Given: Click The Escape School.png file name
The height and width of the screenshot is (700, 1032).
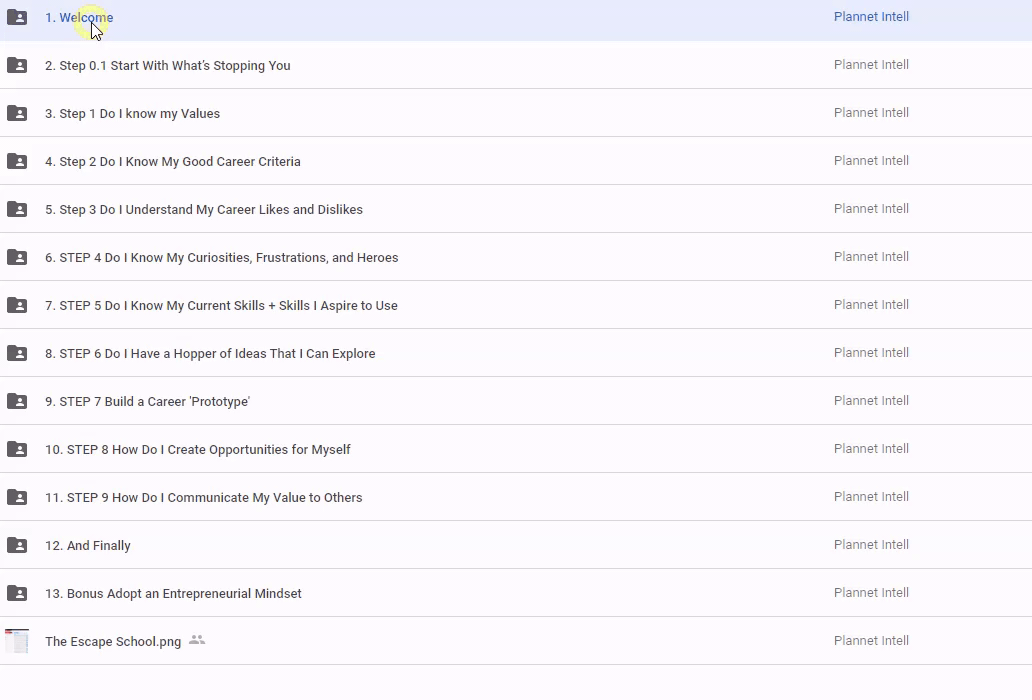Looking at the screenshot, I should tap(113, 641).
